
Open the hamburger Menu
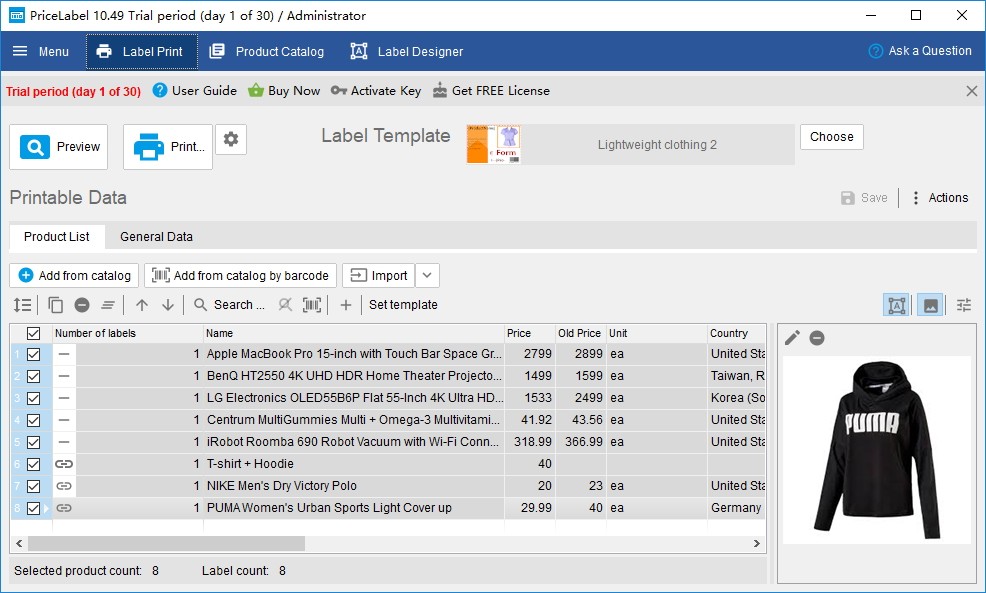(x=41, y=52)
